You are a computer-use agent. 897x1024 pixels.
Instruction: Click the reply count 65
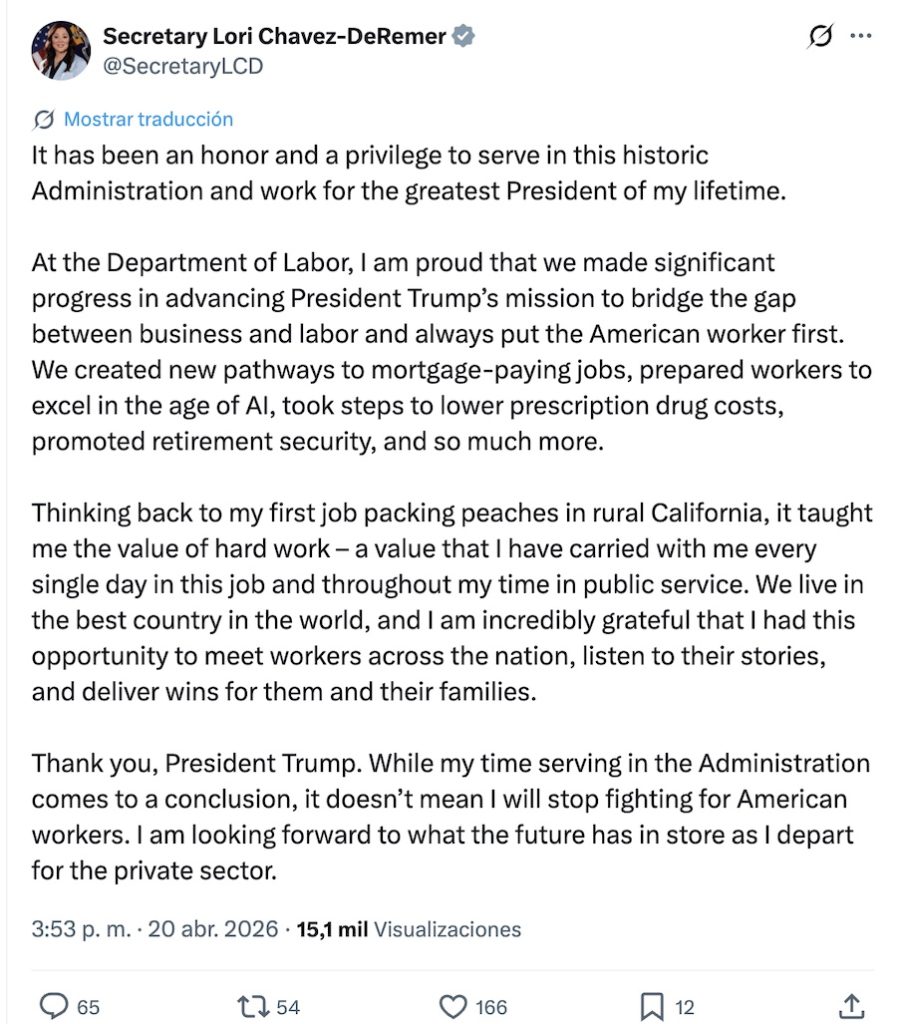(88, 1007)
